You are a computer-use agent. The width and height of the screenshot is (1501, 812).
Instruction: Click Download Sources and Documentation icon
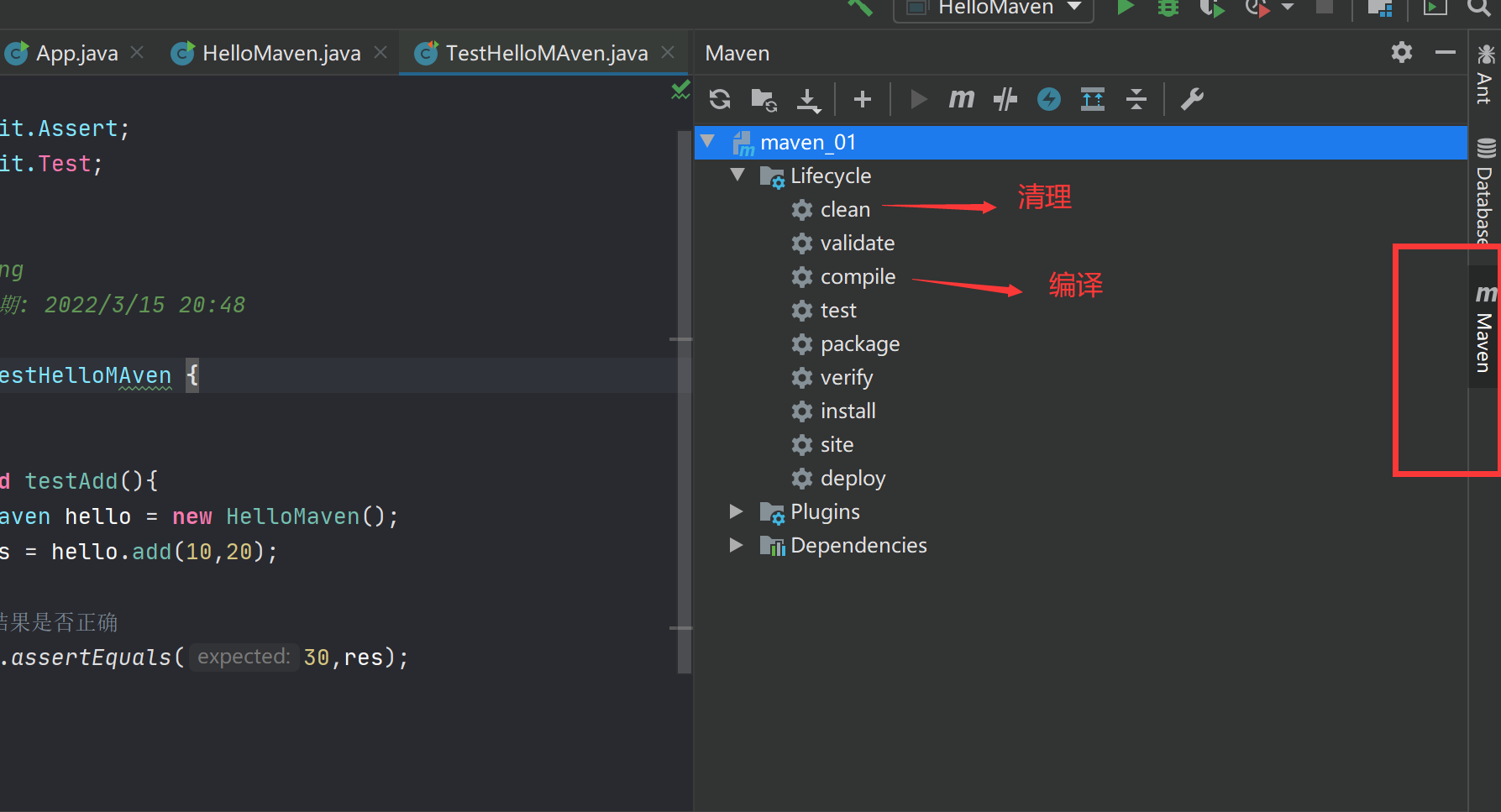(x=808, y=100)
